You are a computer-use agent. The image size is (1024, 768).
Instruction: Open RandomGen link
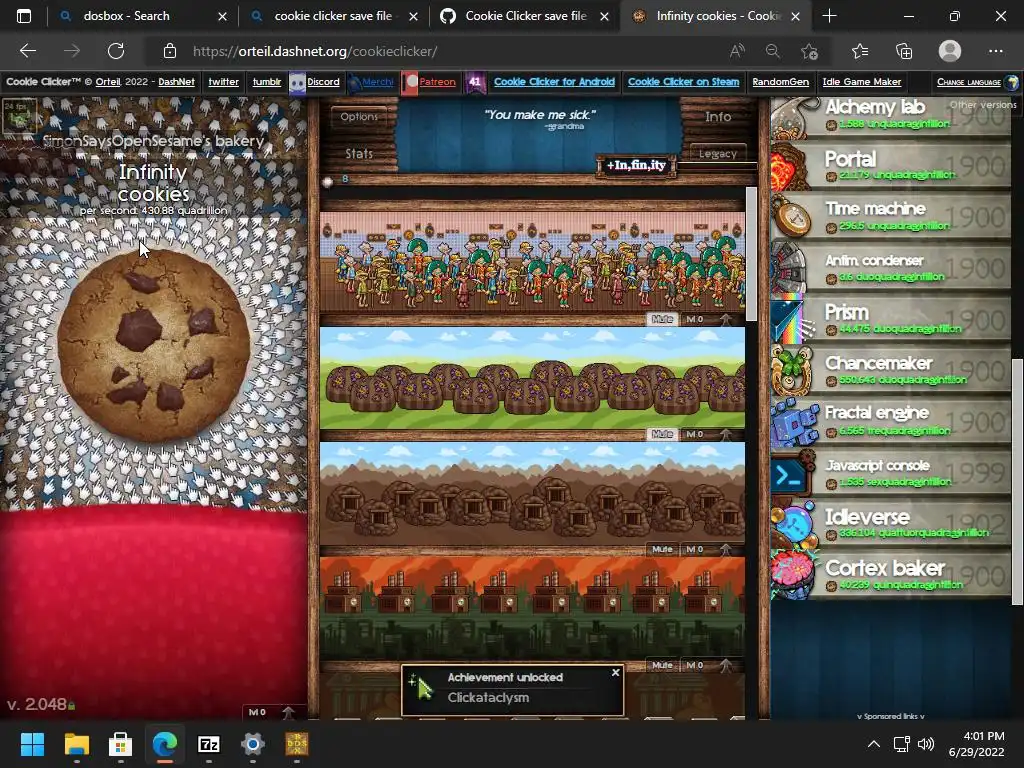[x=780, y=82]
